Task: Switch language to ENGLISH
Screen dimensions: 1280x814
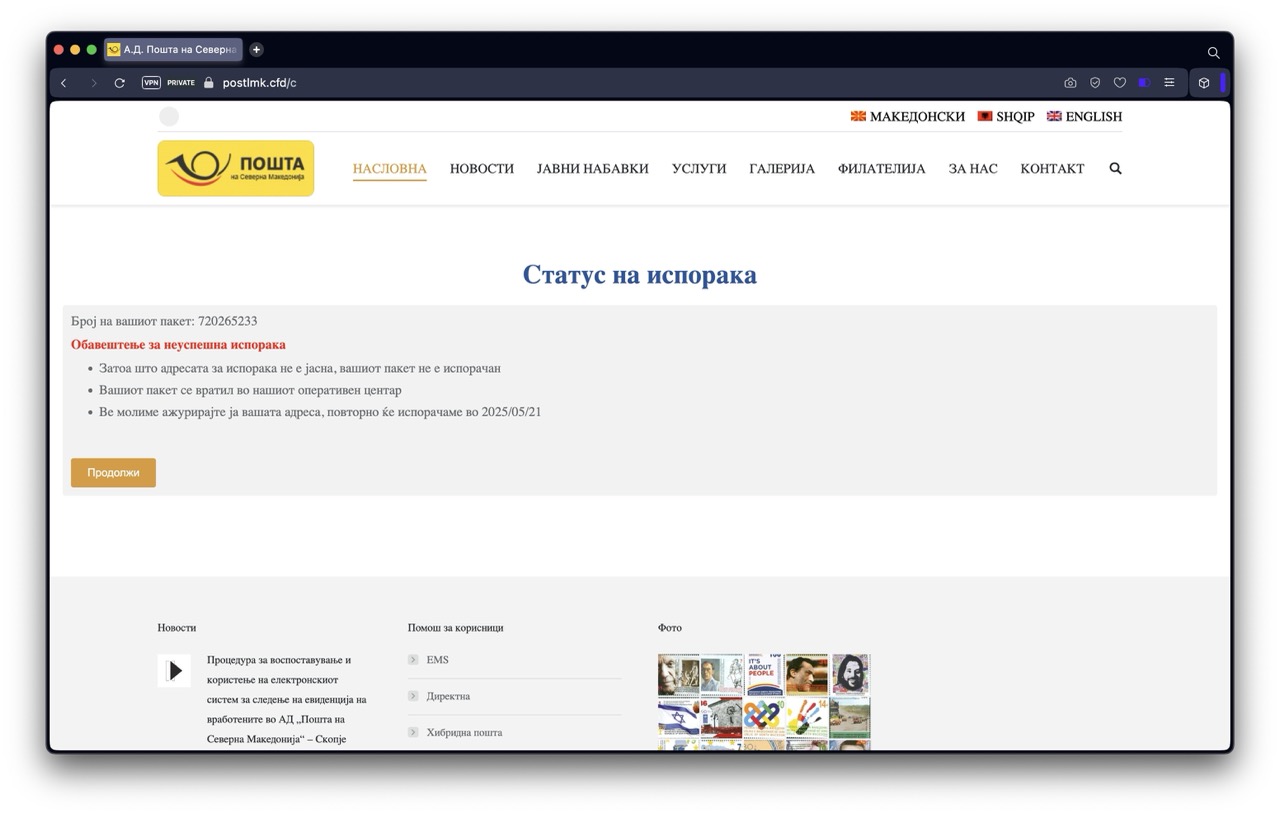Action: point(1084,117)
